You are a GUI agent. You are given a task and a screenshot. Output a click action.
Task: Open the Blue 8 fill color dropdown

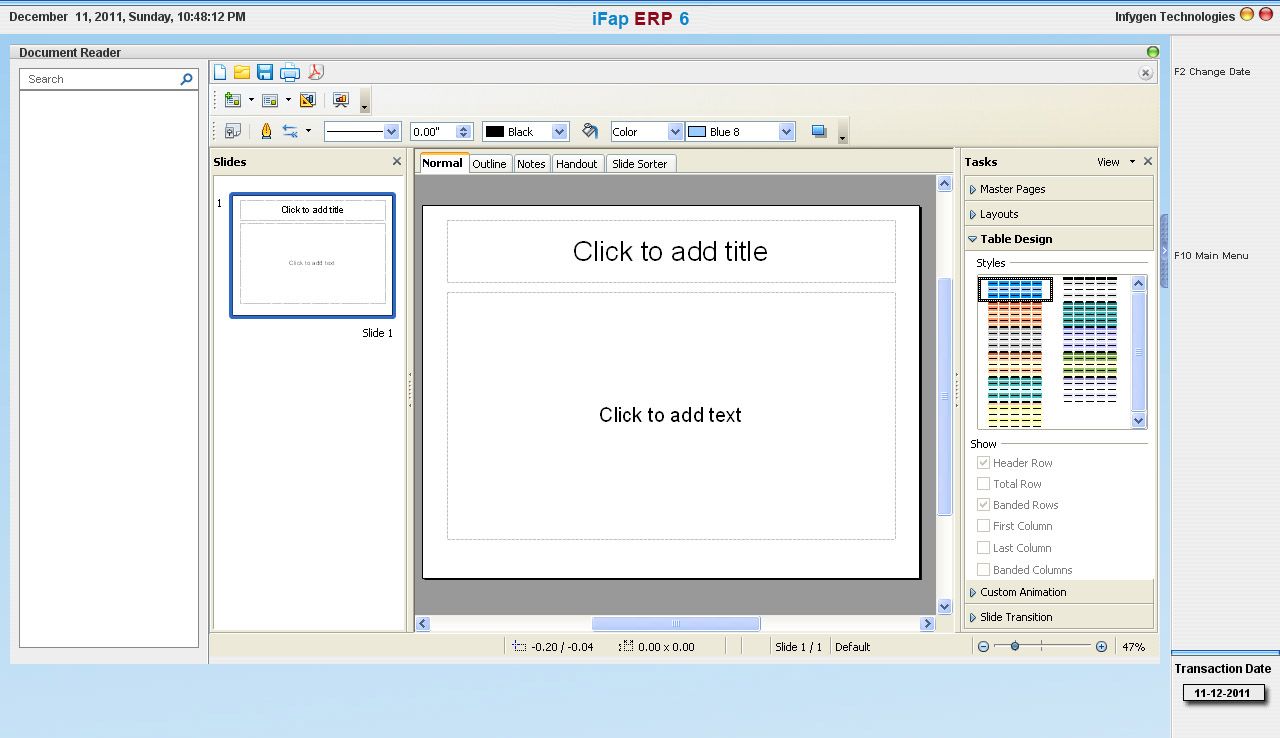point(786,132)
